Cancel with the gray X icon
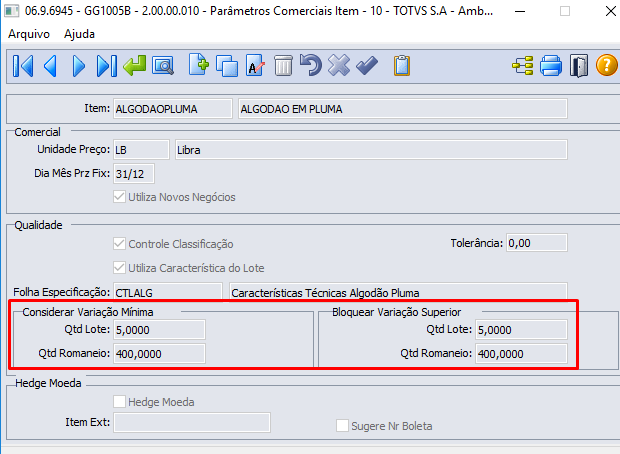Screen dimensions: 620x454 [x=339, y=65]
